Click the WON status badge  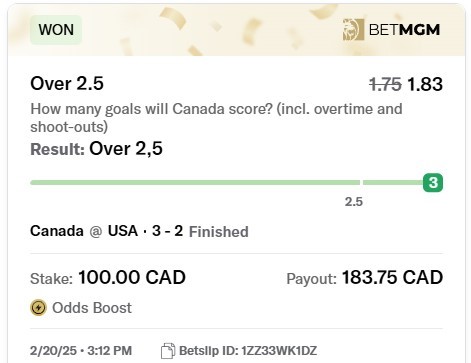coord(56,30)
